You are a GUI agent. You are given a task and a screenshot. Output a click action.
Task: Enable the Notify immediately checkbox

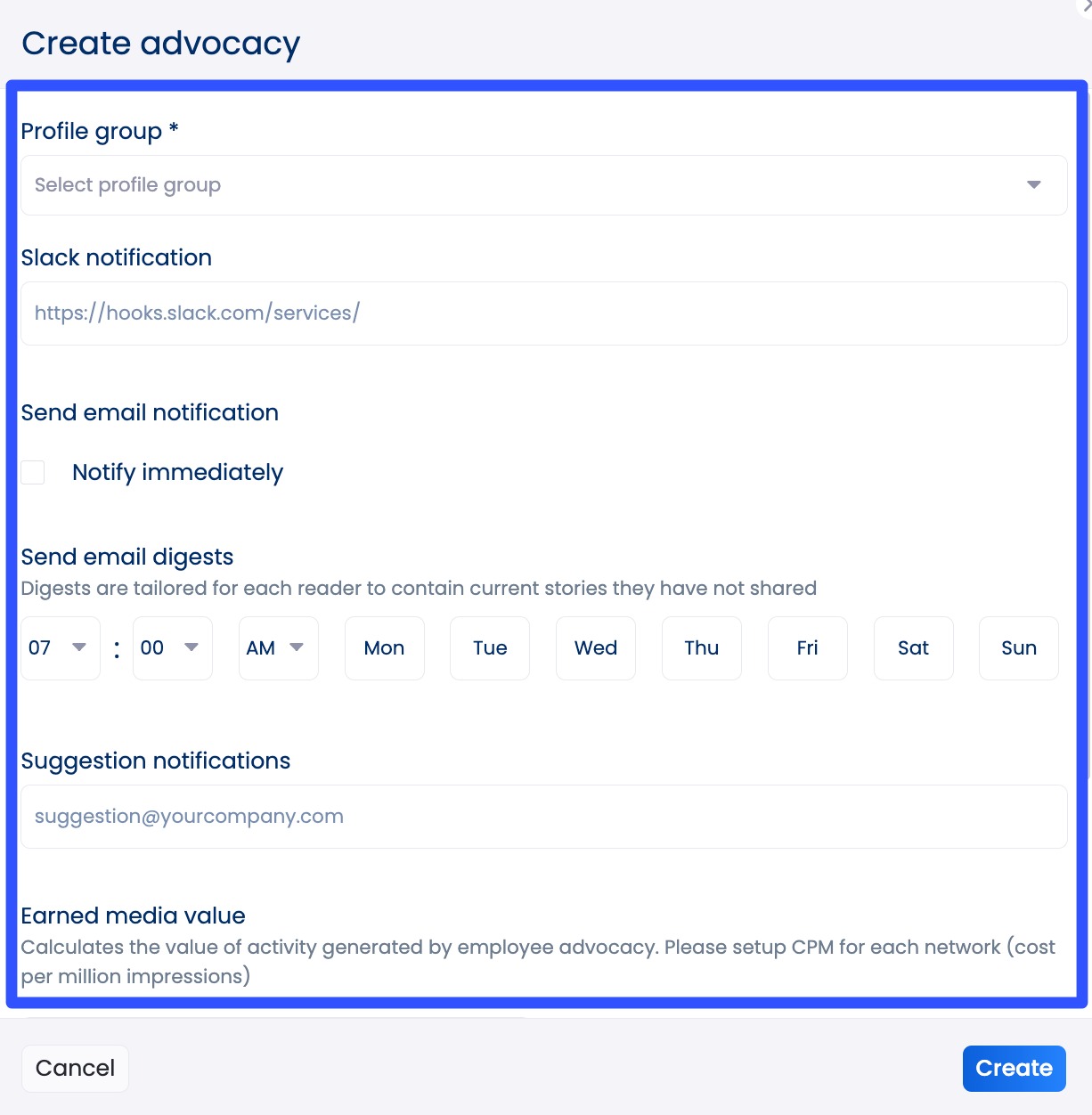(x=33, y=472)
